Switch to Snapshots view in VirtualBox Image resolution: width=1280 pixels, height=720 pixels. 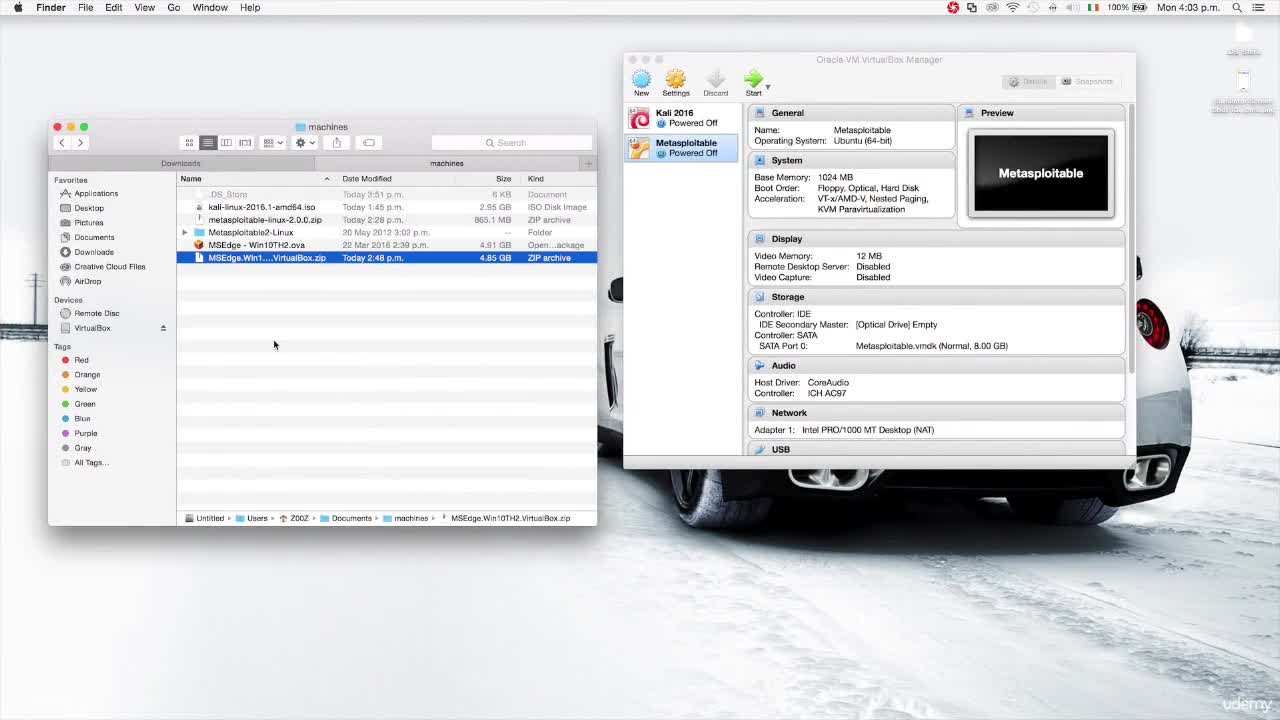point(1087,81)
